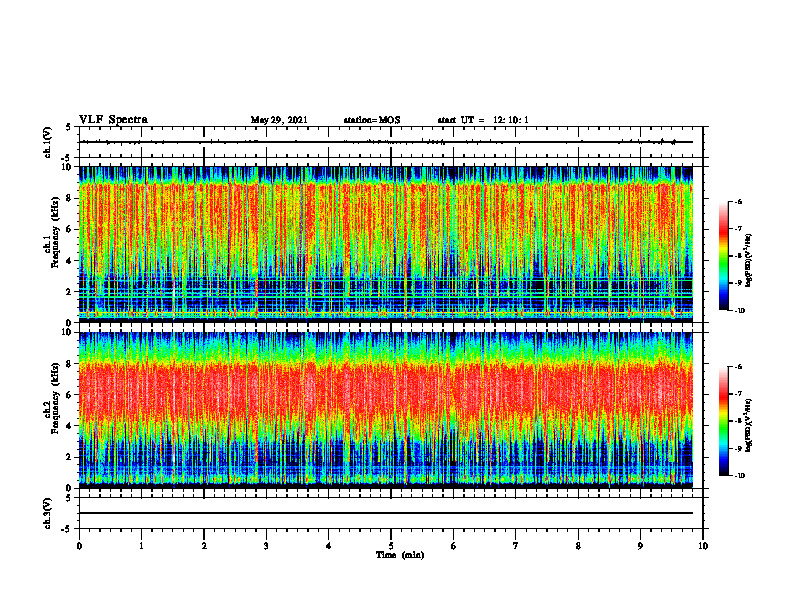
Task: Click the ch.1 voltage waveform trace
Action: pyautogui.click(x=386, y=142)
